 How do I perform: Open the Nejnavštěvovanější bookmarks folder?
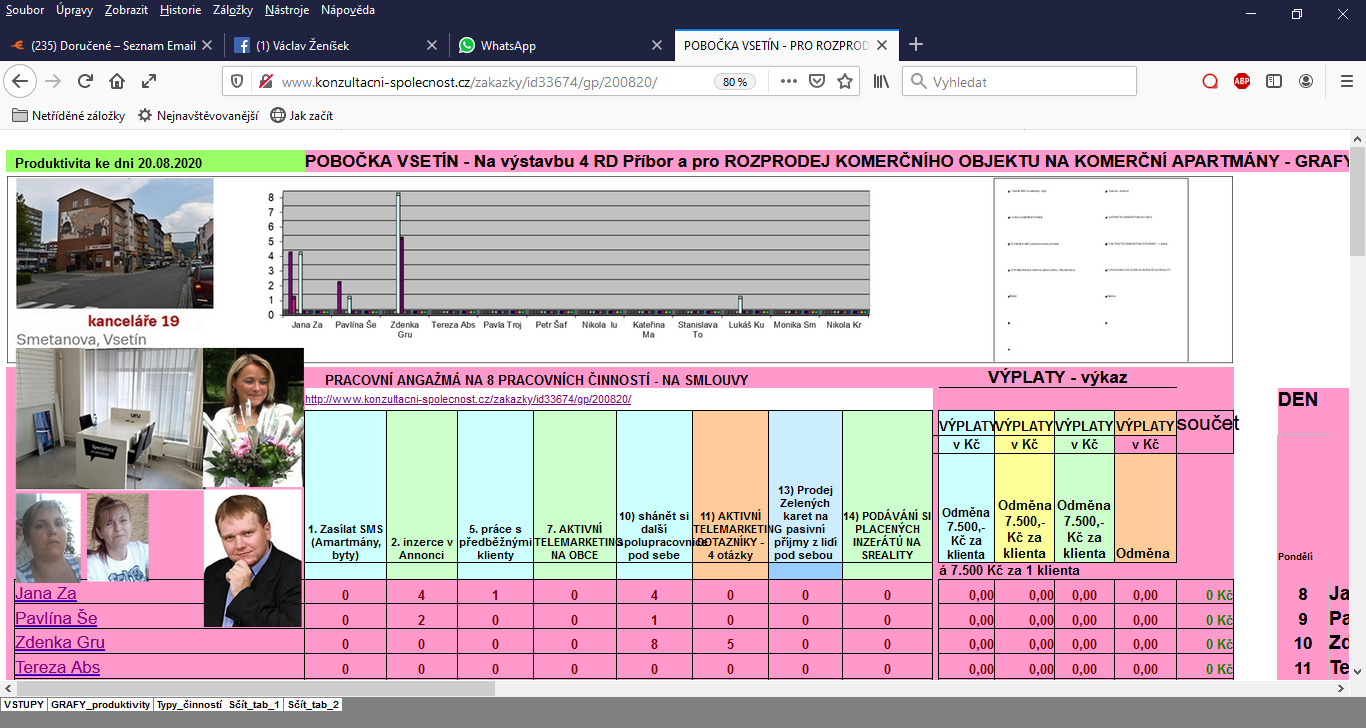198,115
